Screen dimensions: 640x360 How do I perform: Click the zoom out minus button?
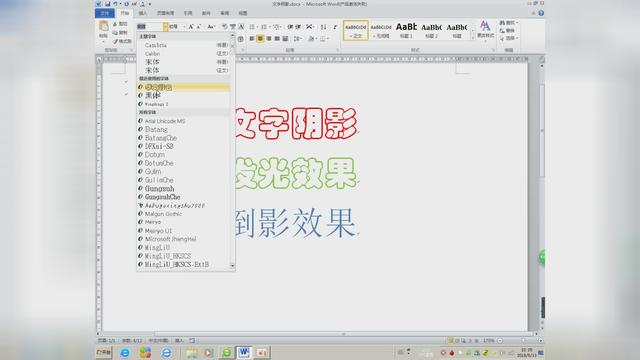pyautogui.click(x=500, y=340)
